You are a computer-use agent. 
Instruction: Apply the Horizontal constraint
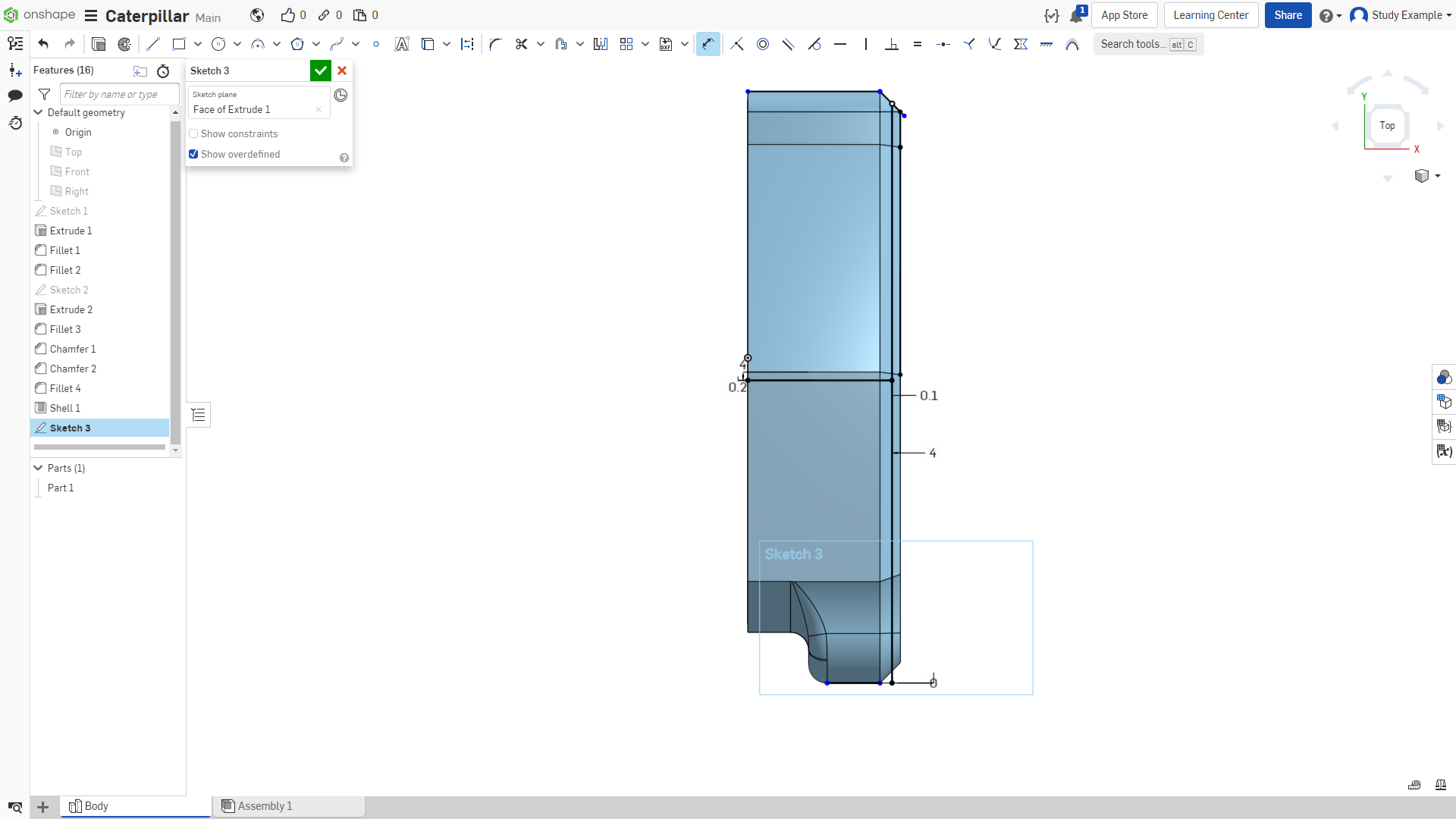840,44
